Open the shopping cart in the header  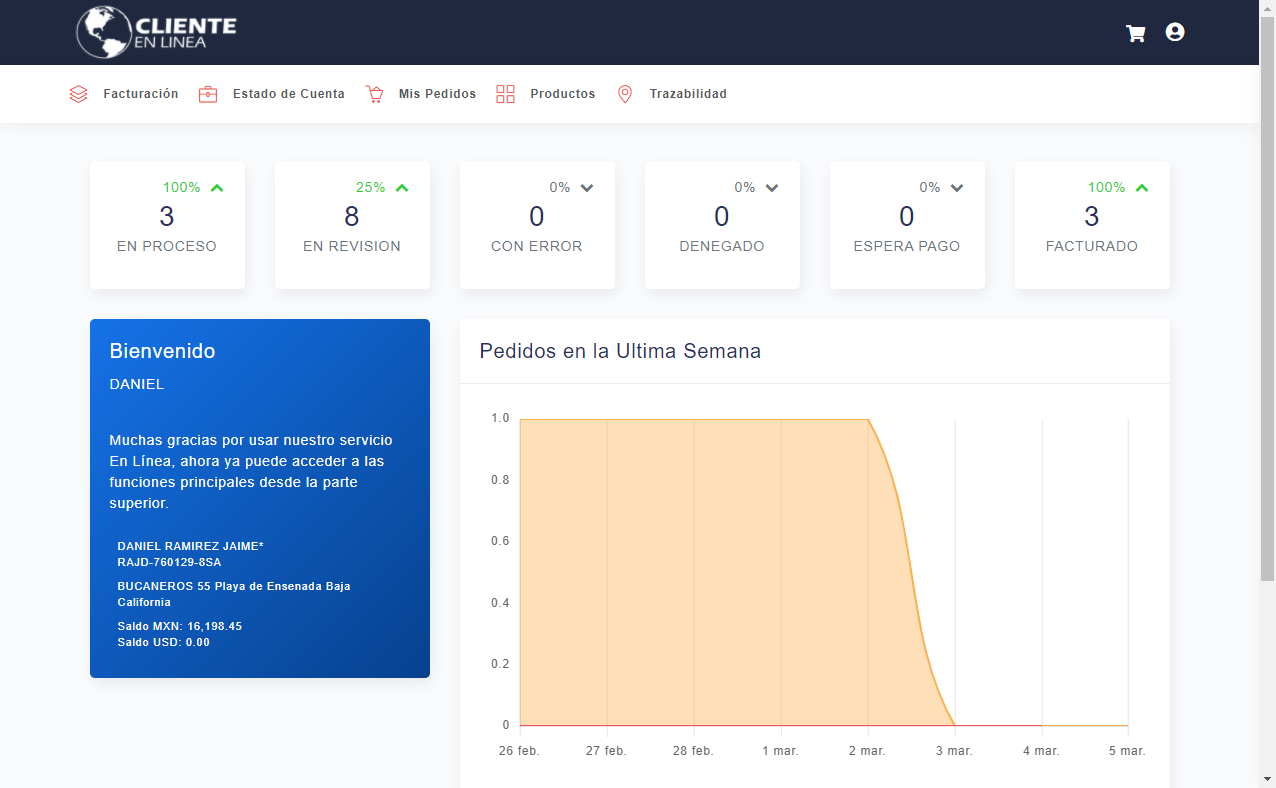point(1135,32)
